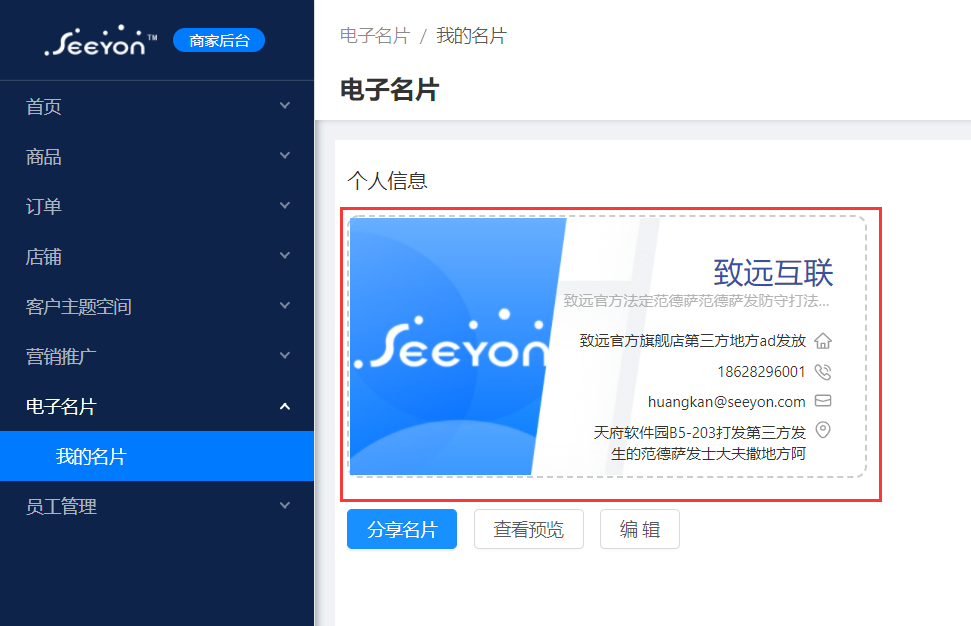Click the 致远互联 company name
This screenshot has width=971, height=626.
[773, 273]
